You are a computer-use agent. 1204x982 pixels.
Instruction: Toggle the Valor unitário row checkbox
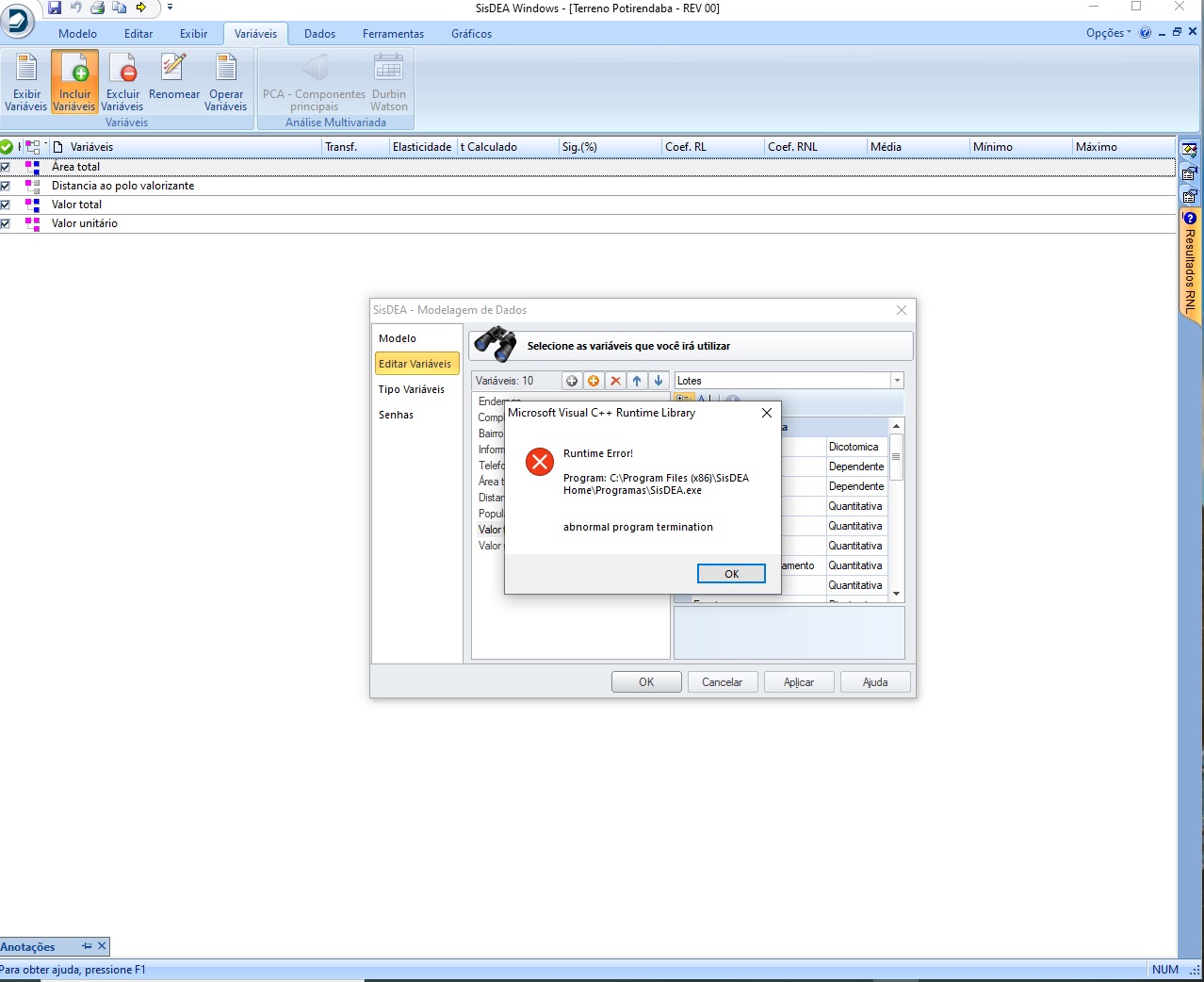[6, 223]
